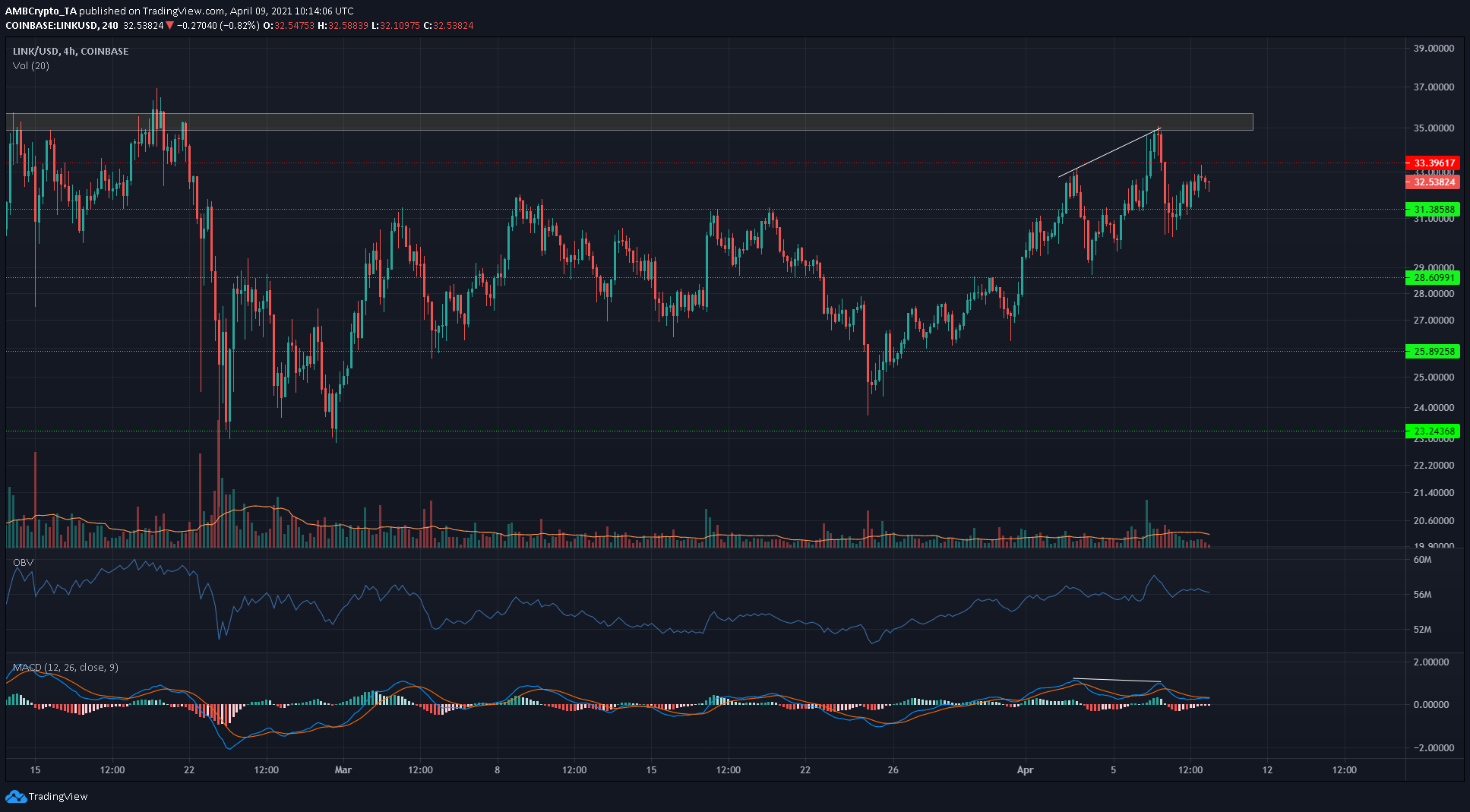Click the 39.00000 price axis value
The width and height of the screenshot is (1470, 812).
[x=1434, y=49]
